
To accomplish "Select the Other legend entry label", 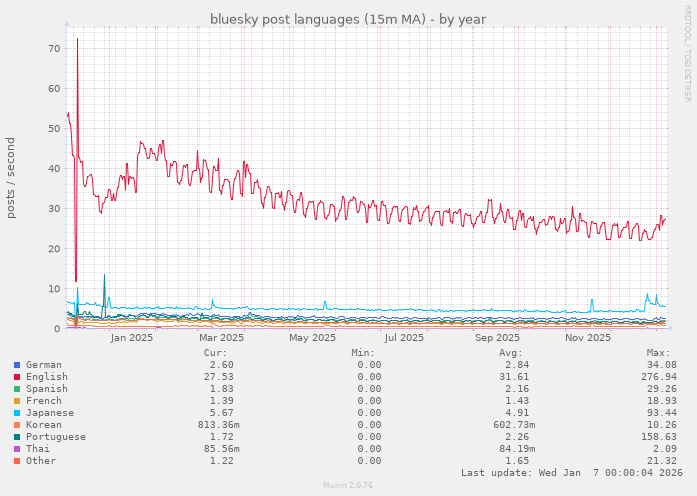I will pos(40,461).
